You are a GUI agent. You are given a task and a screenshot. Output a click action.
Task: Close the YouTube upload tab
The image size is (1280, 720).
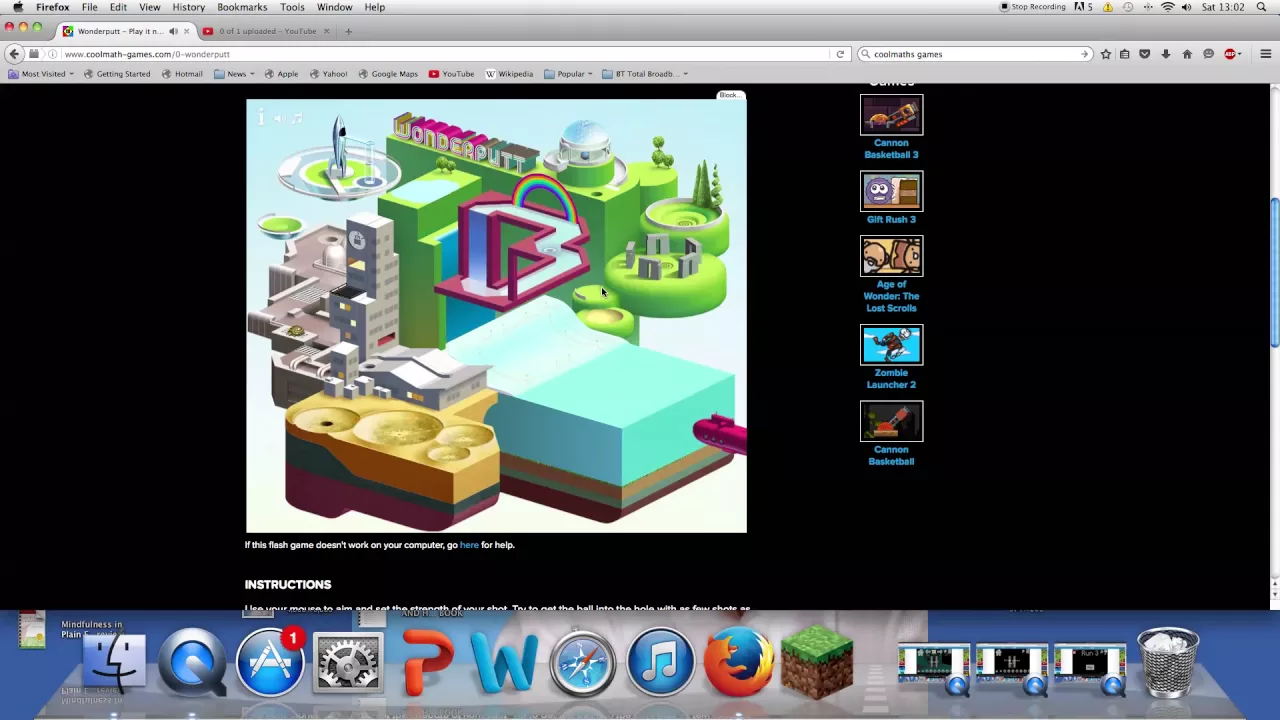[x=326, y=31]
